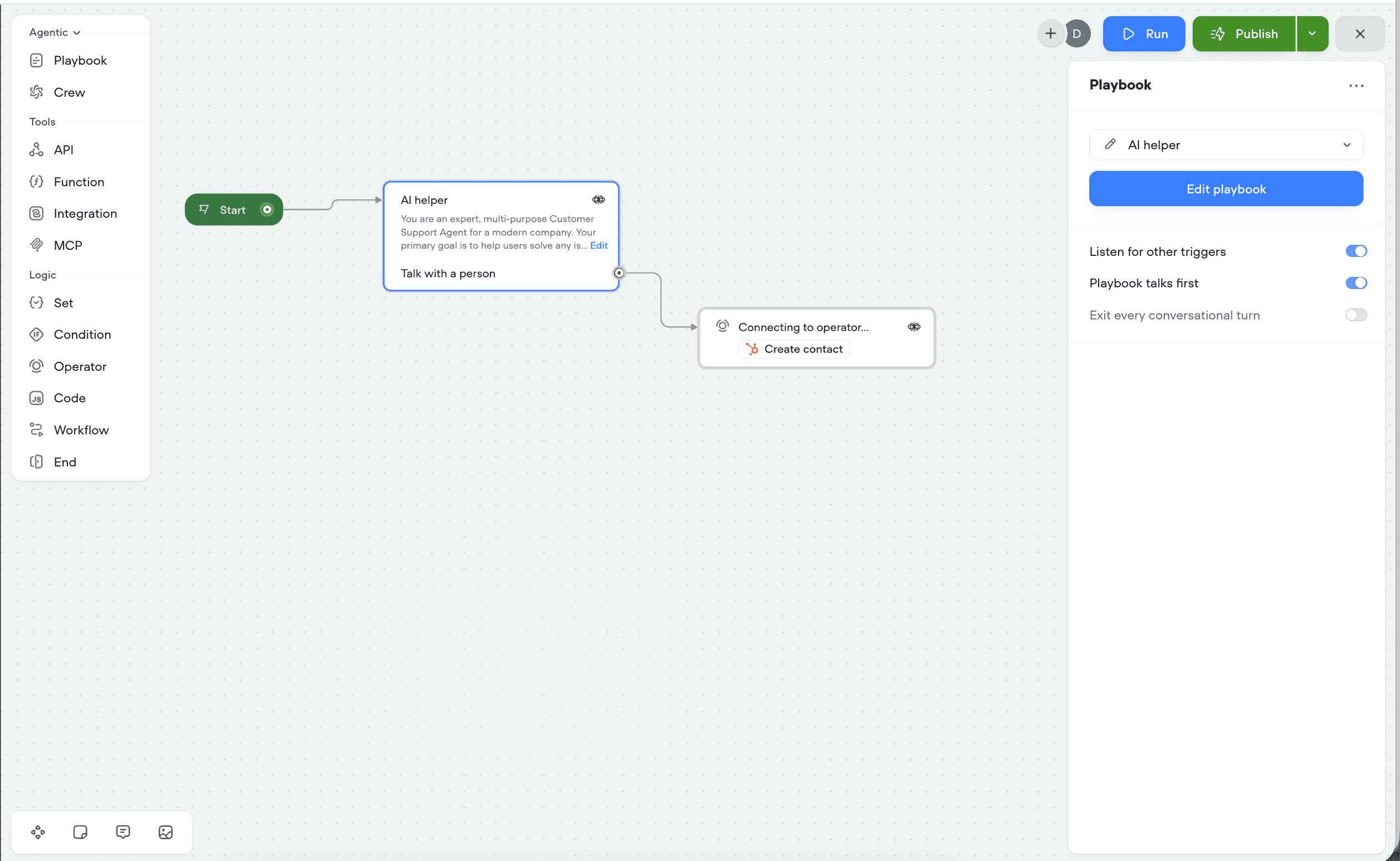
Task: Open the AI helper playbook dropdown
Action: (1226, 145)
